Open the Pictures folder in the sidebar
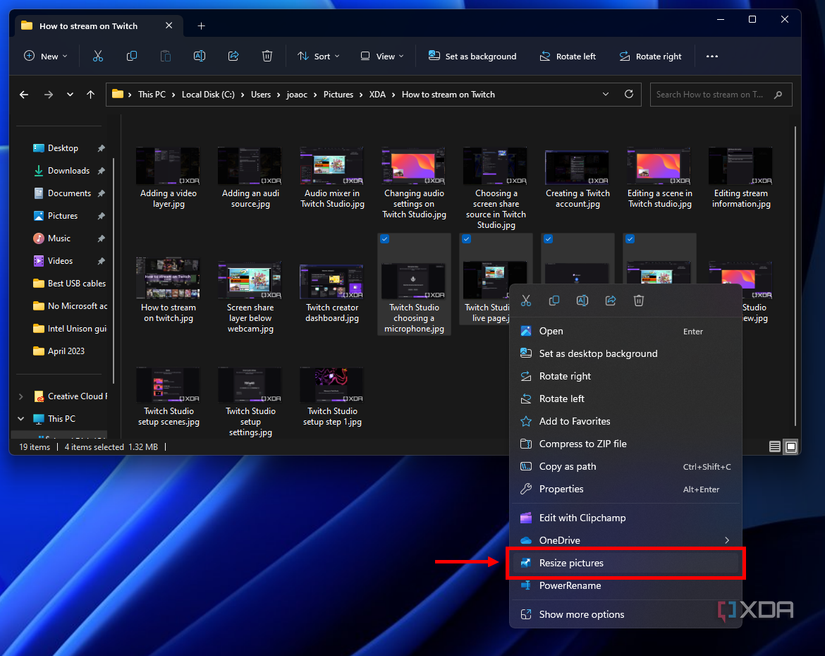 [62, 216]
